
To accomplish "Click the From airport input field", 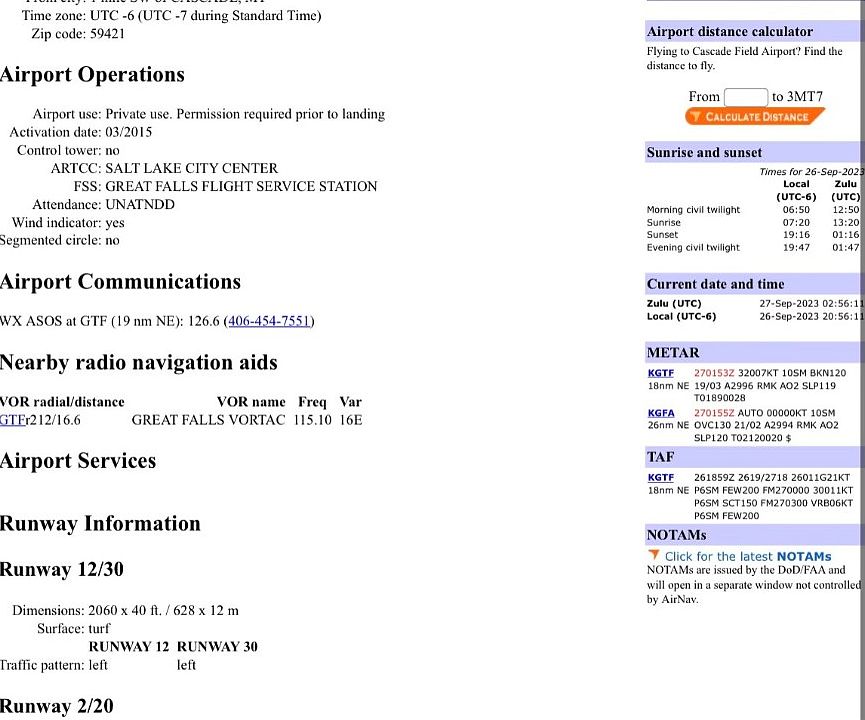I will click(745, 97).
